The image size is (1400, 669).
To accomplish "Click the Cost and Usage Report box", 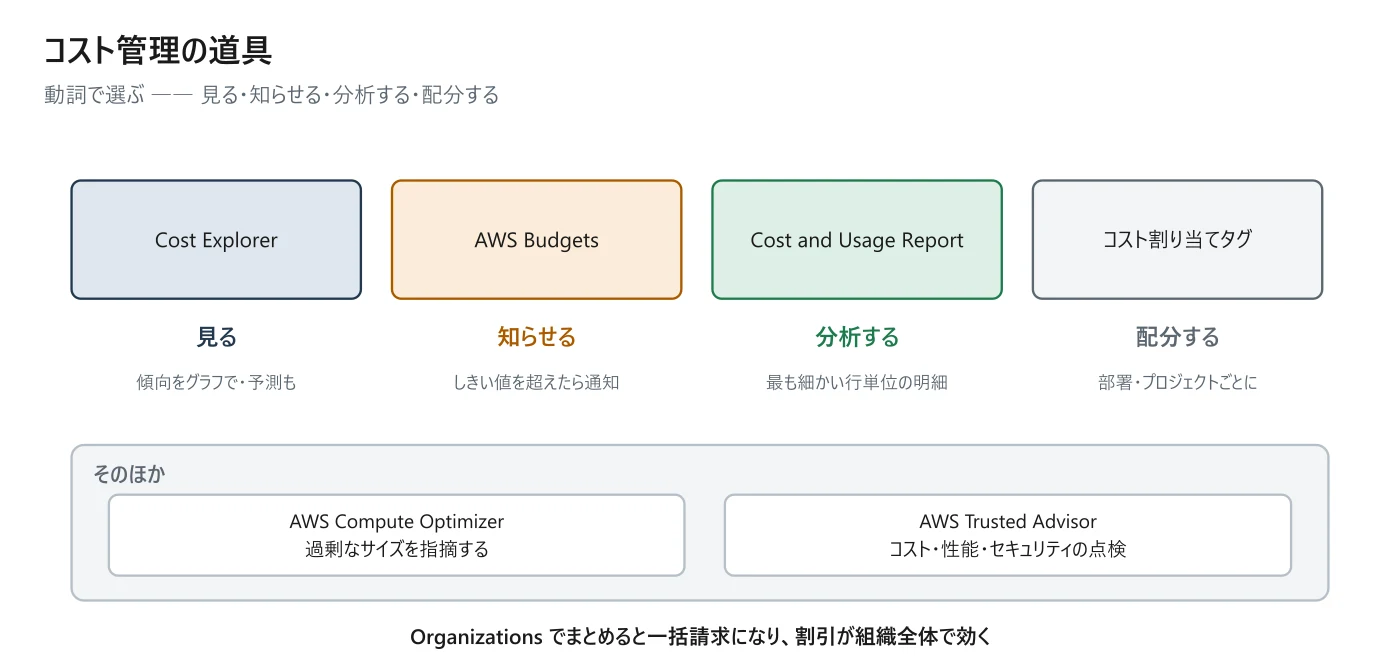I will 857,240.
